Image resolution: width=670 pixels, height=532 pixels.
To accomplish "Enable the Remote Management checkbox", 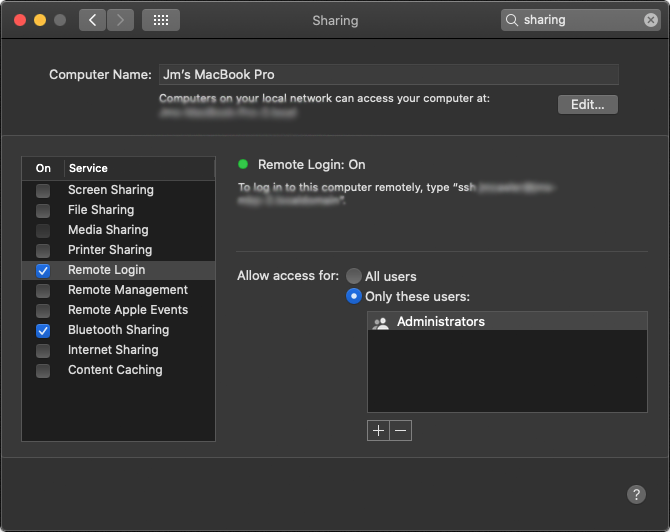I will coord(43,291).
